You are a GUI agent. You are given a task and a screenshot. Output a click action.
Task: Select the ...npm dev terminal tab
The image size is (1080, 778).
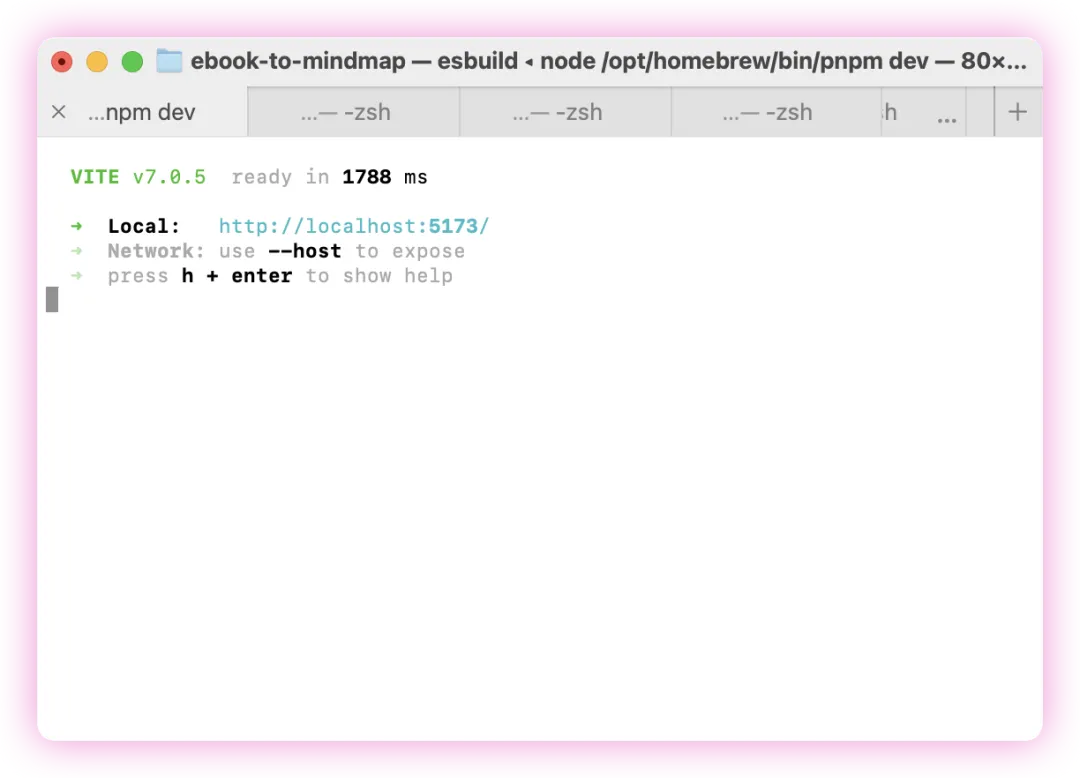click(x=142, y=112)
